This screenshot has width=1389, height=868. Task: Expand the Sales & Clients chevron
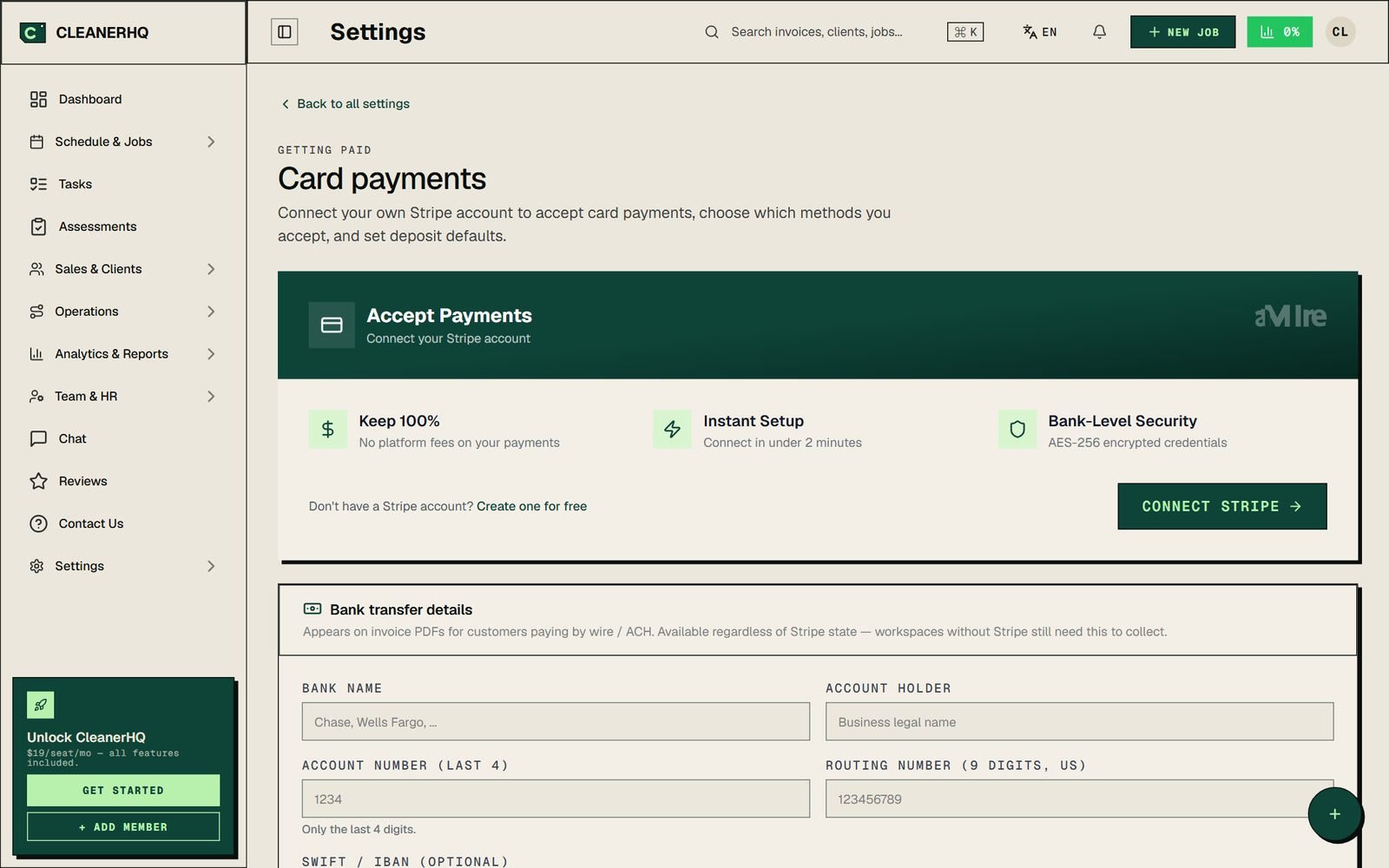click(x=211, y=269)
